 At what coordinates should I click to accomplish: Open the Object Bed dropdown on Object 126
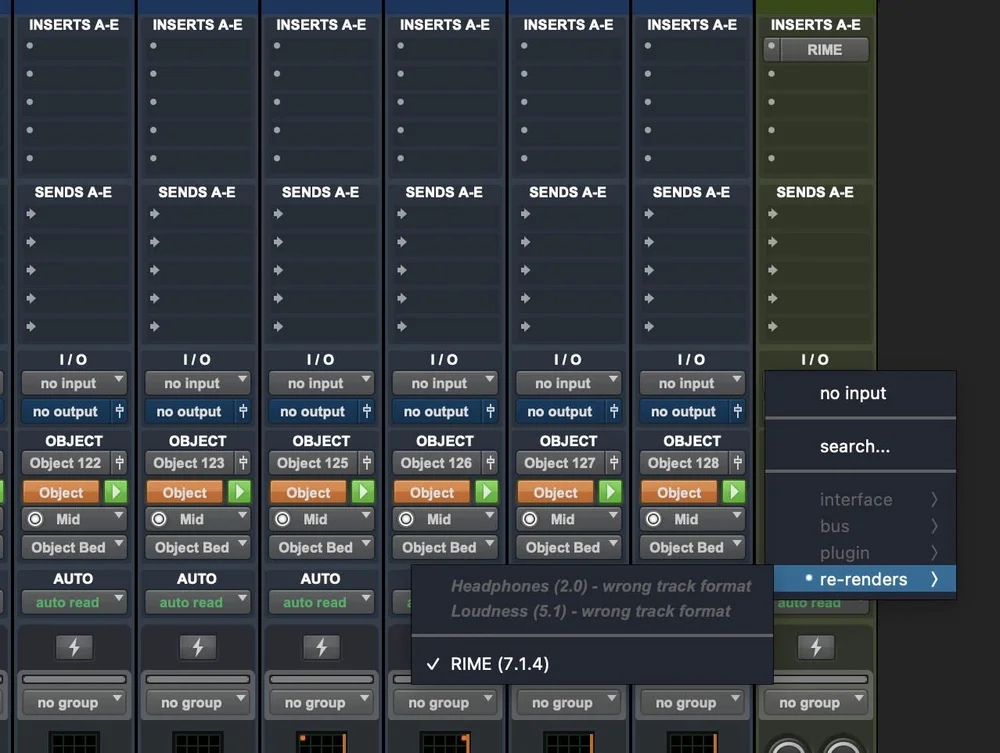point(445,547)
